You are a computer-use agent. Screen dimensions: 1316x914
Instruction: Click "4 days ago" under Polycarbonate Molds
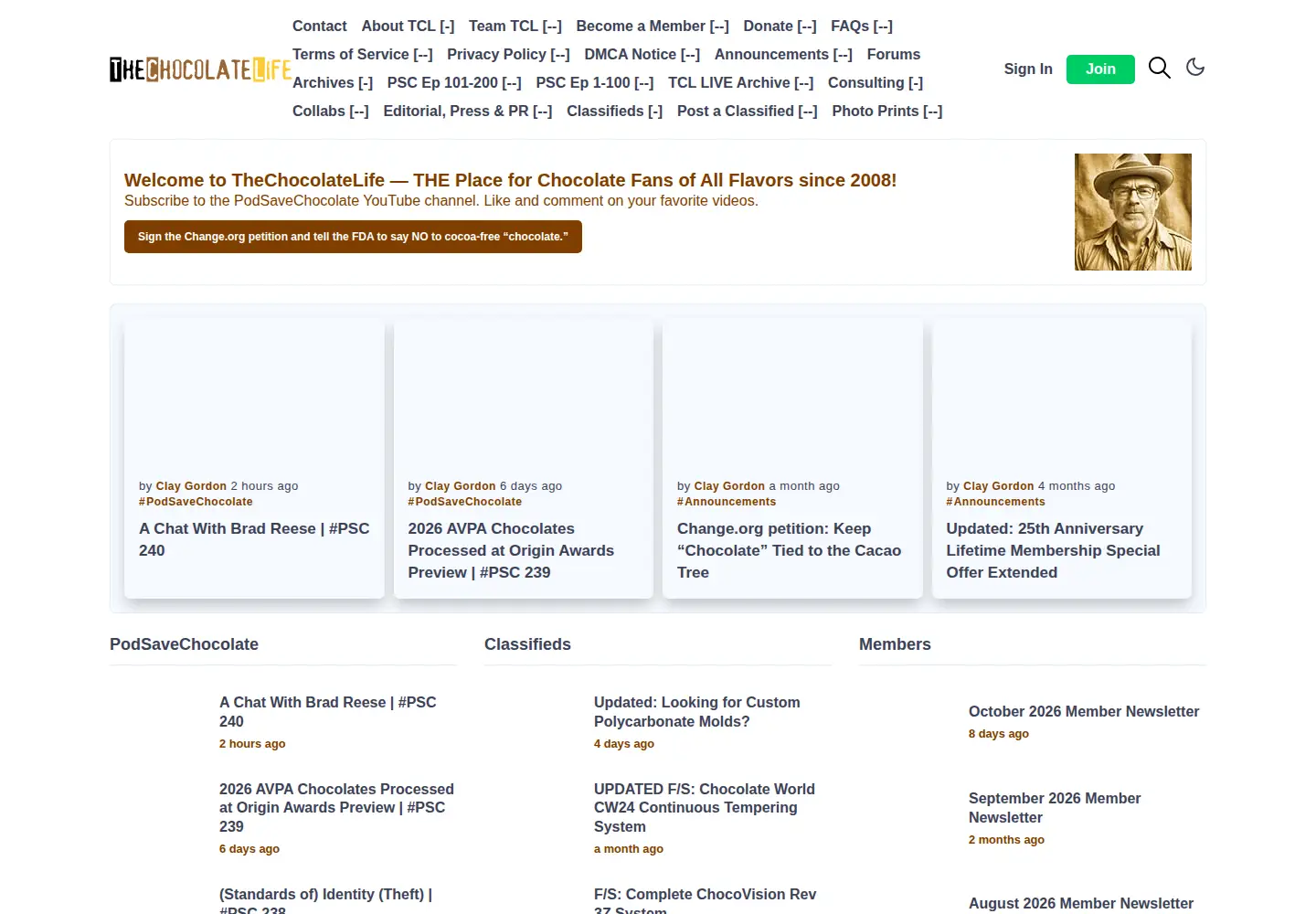pos(624,744)
